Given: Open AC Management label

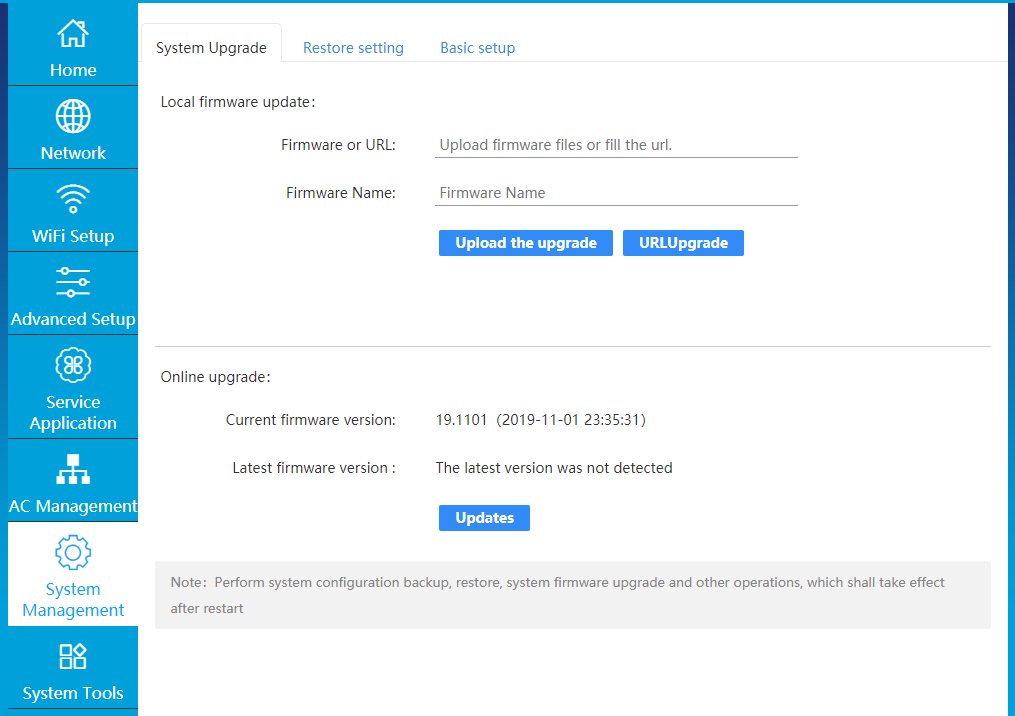Looking at the screenshot, I should point(73,506).
